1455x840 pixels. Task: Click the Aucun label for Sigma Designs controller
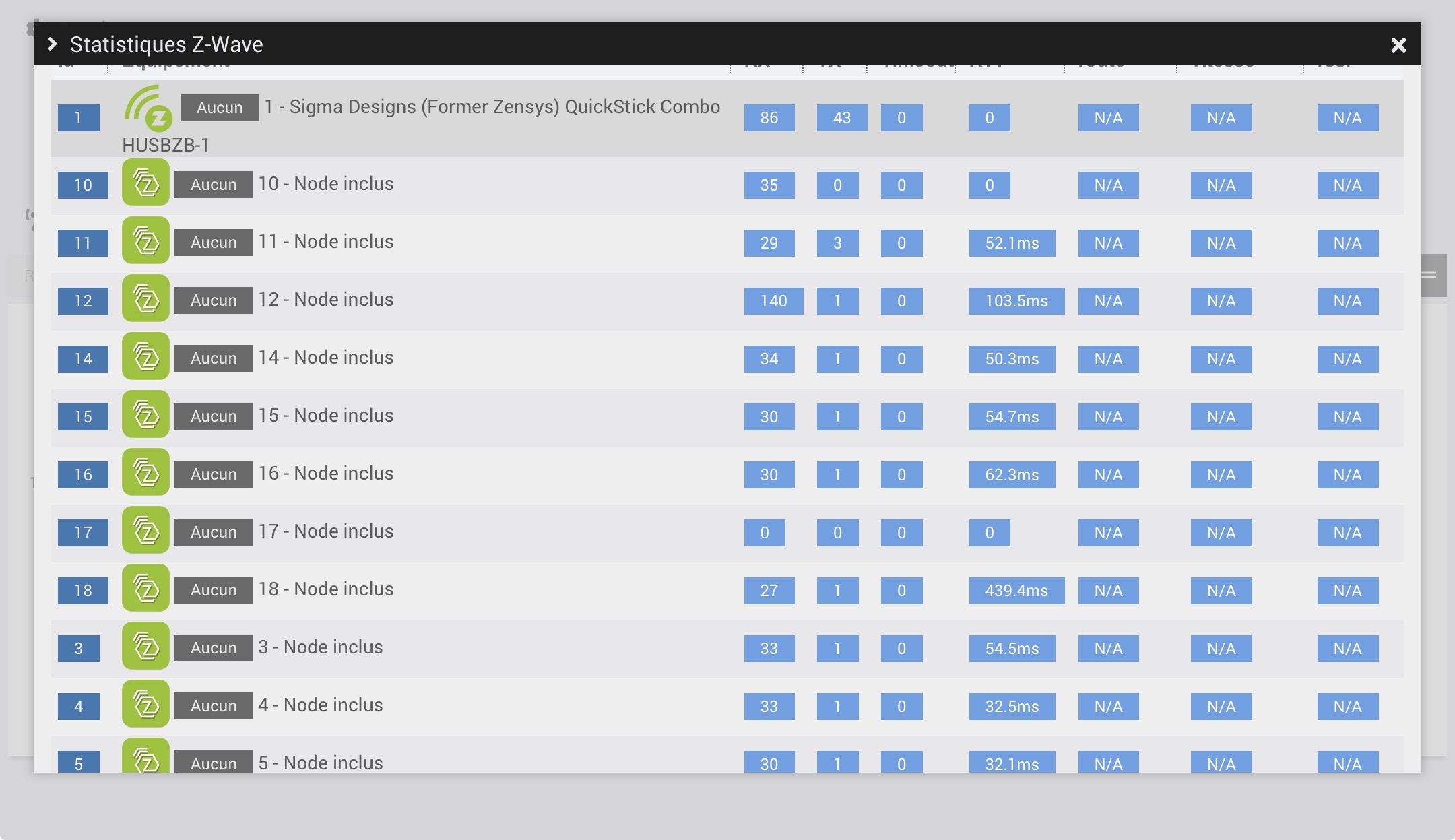pos(220,108)
